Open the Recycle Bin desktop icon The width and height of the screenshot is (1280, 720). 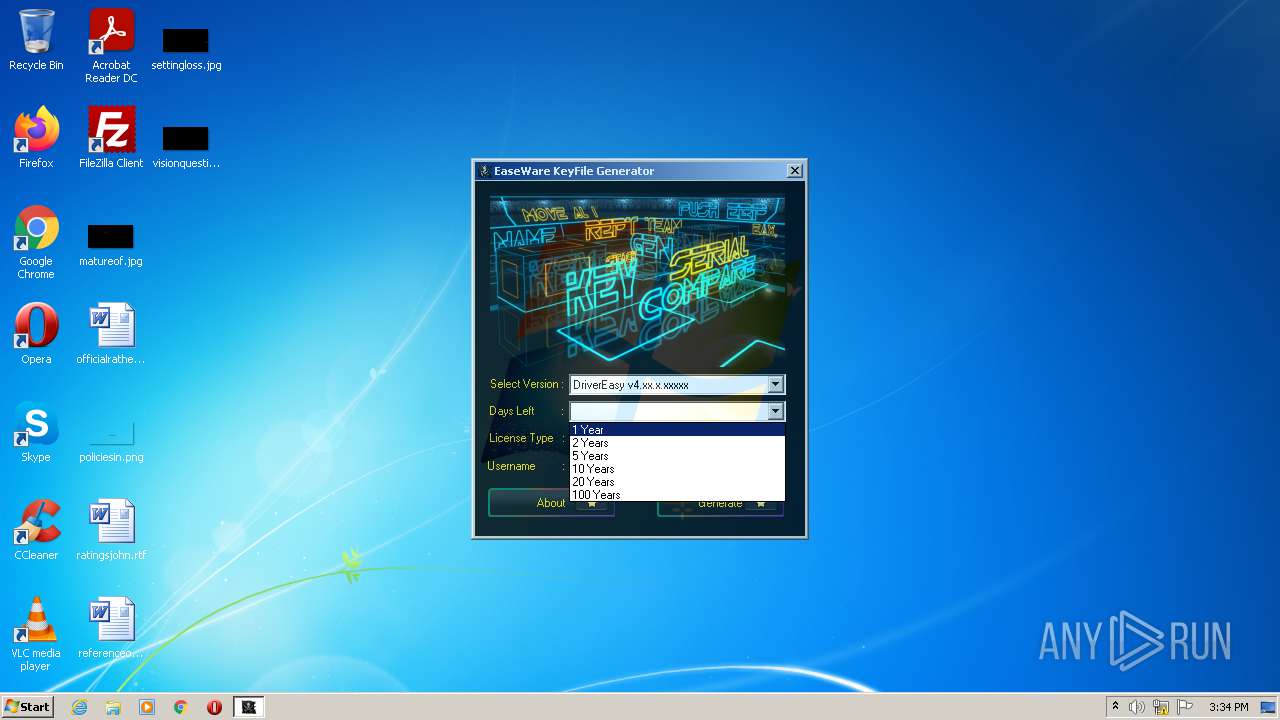(36, 40)
